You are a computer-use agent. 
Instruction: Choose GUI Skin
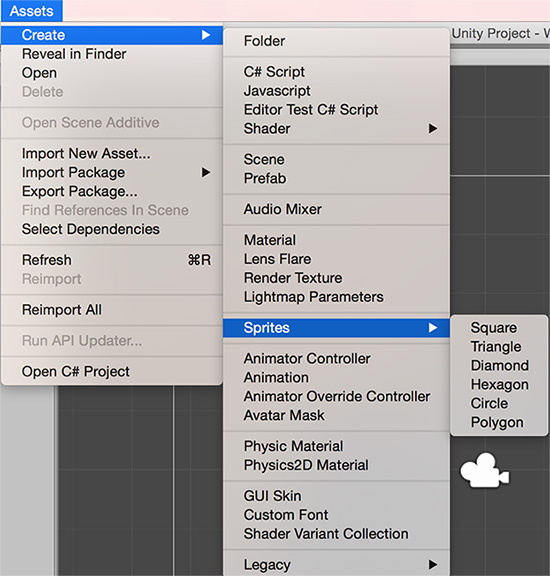pos(336,496)
